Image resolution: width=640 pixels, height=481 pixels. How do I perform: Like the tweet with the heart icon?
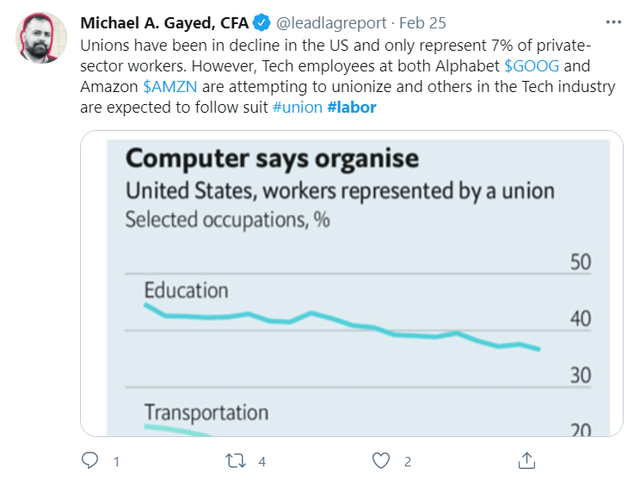click(x=381, y=461)
